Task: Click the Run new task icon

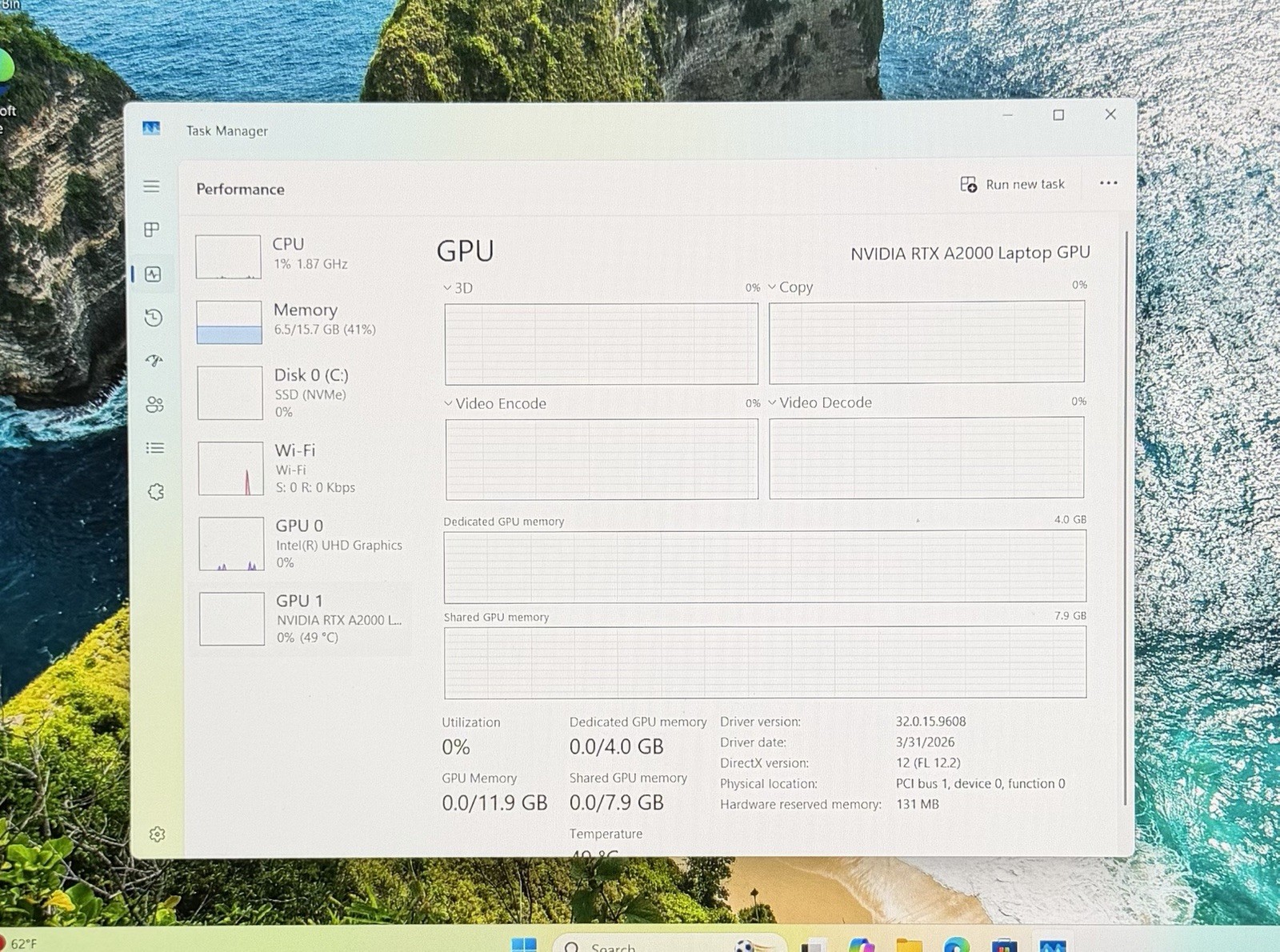Action: point(968,185)
